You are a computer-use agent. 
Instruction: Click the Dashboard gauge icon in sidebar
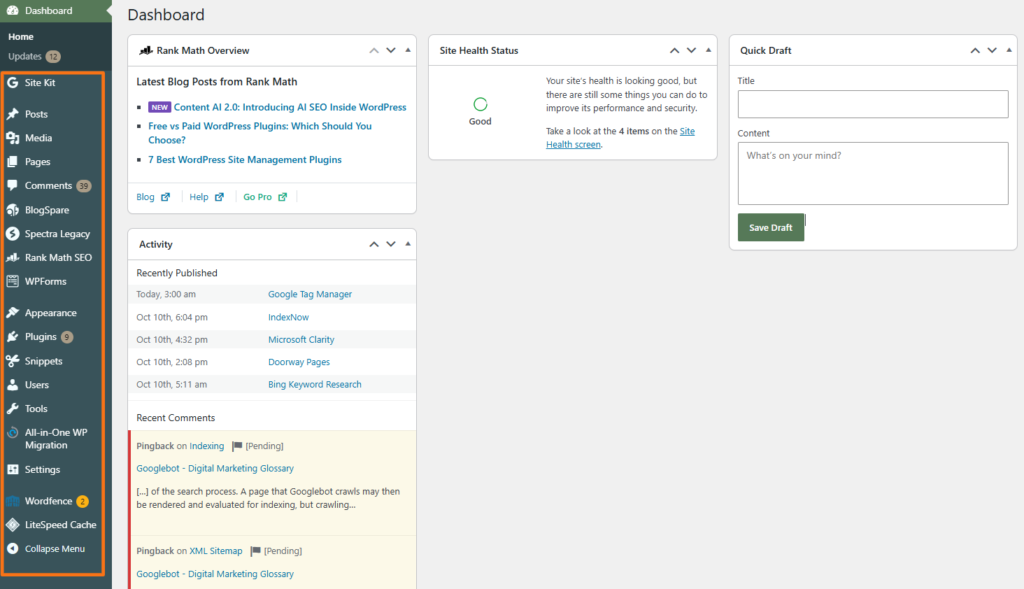coord(12,10)
